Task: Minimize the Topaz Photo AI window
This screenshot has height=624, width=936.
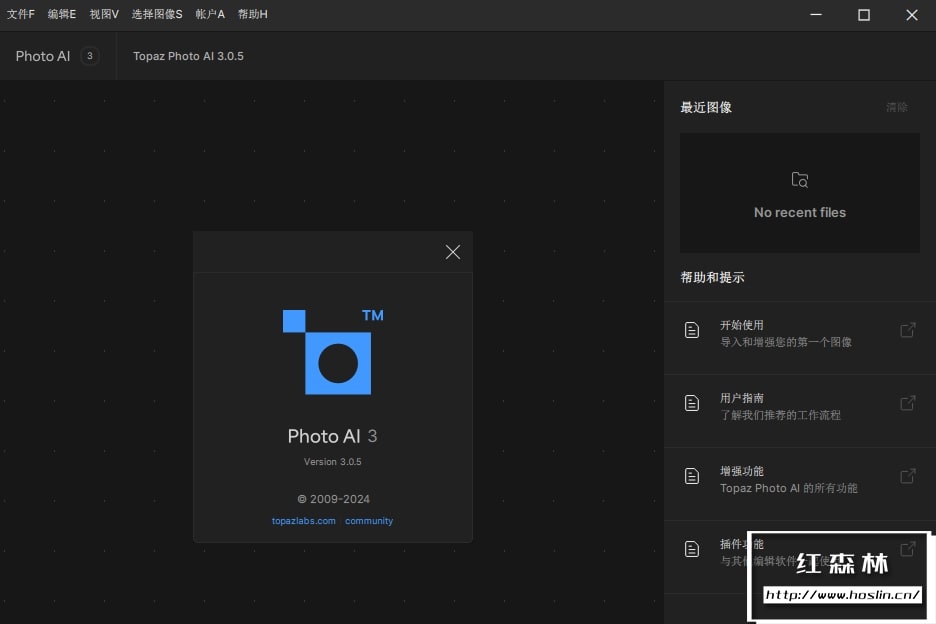Action: (x=816, y=14)
